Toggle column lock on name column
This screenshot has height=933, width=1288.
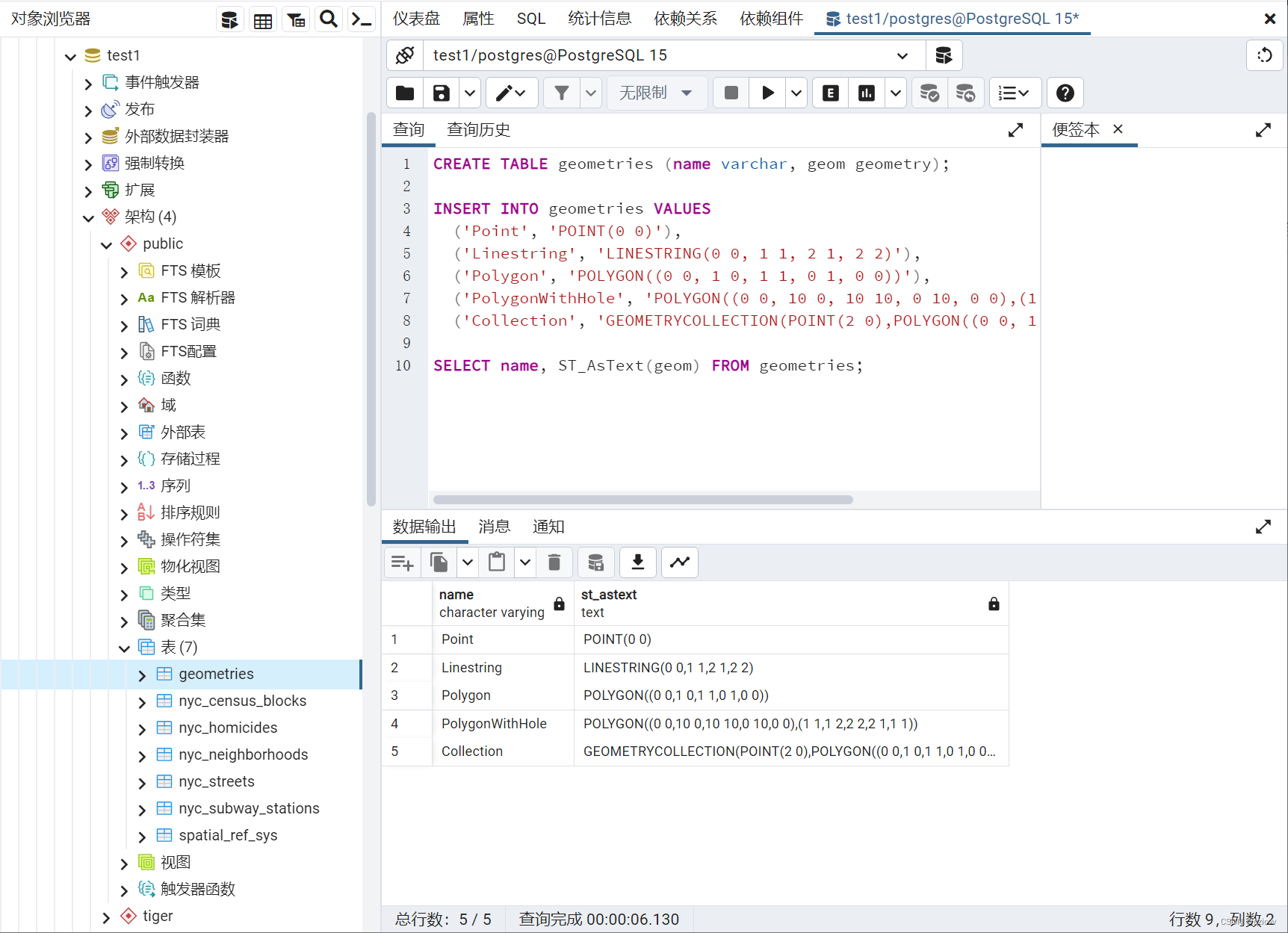pyautogui.click(x=558, y=604)
